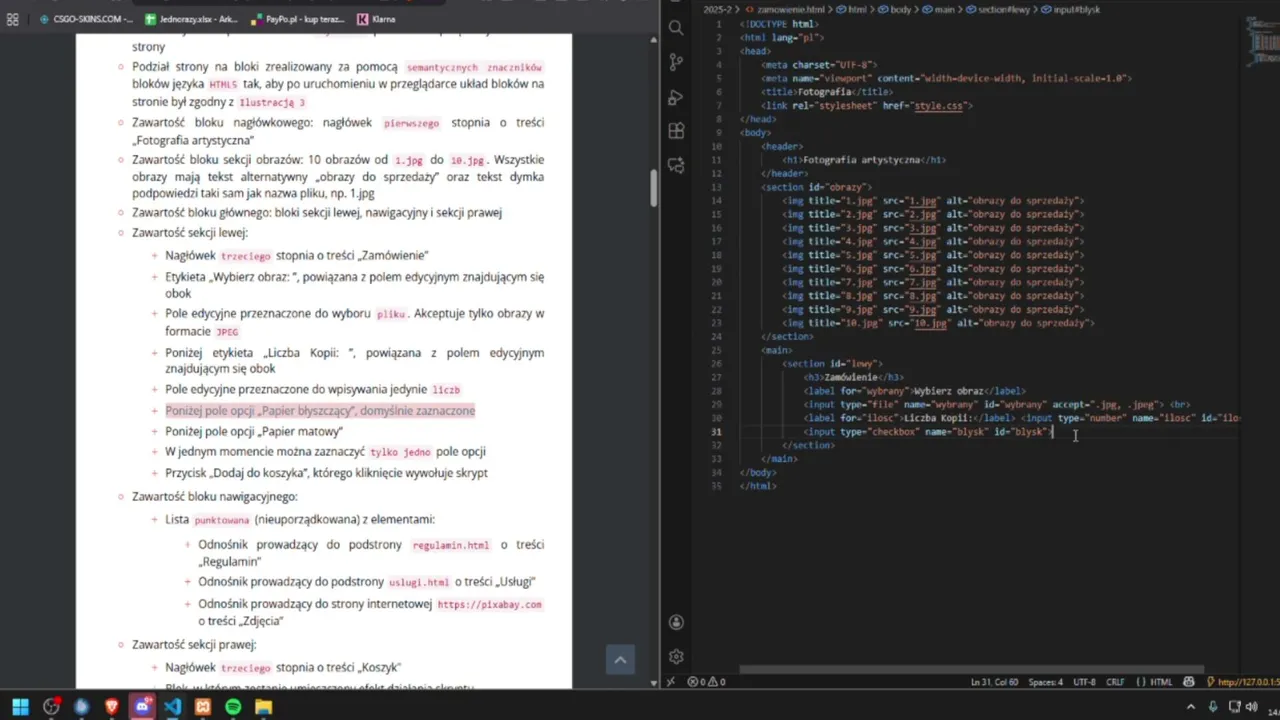The width and height of the screenshot is (1280, 720).
Task: Select the 2025-2 folder breadcrumb
Action: [x=718, y=9]
